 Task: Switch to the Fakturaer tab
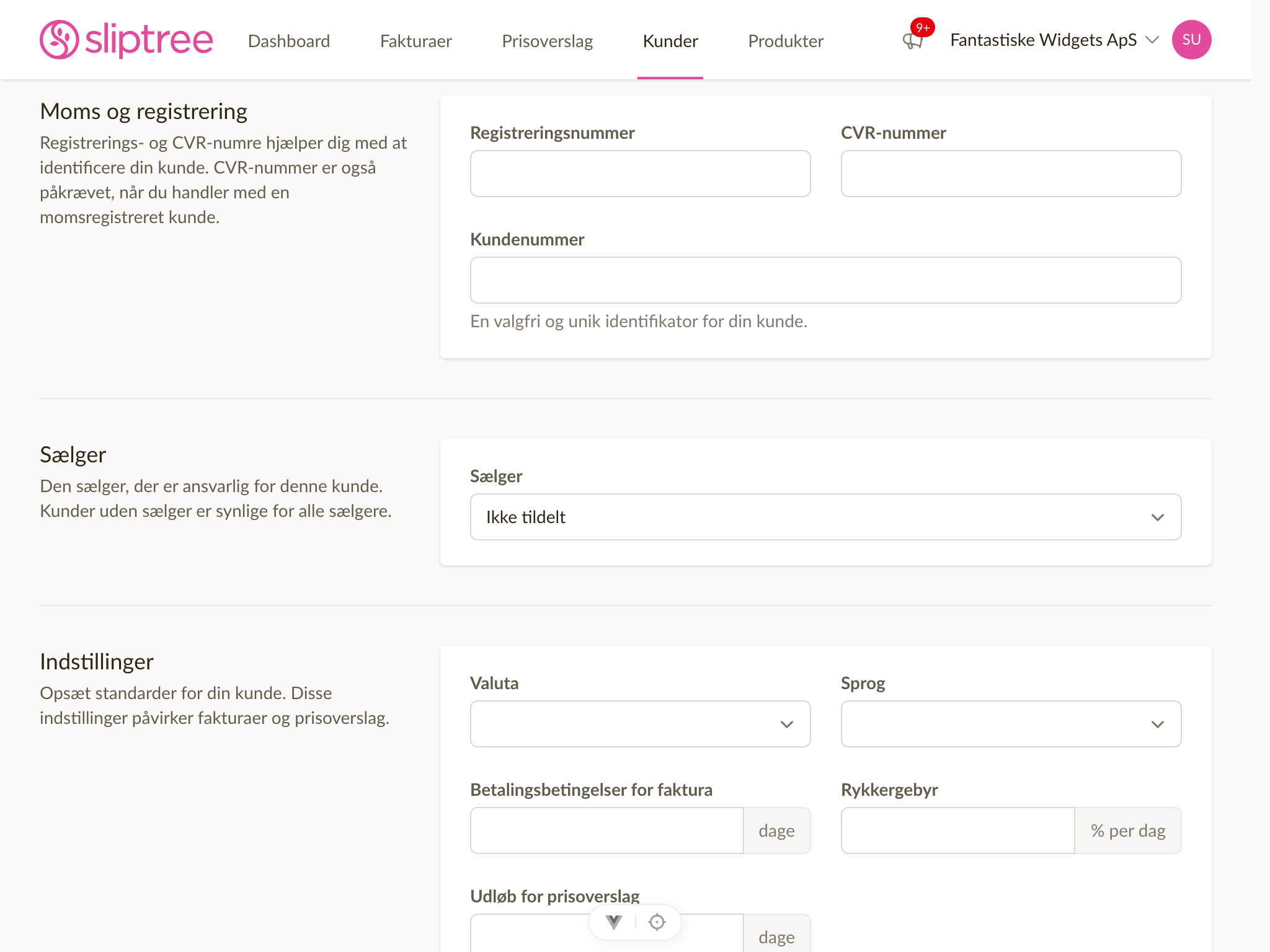tap(415, 41)
